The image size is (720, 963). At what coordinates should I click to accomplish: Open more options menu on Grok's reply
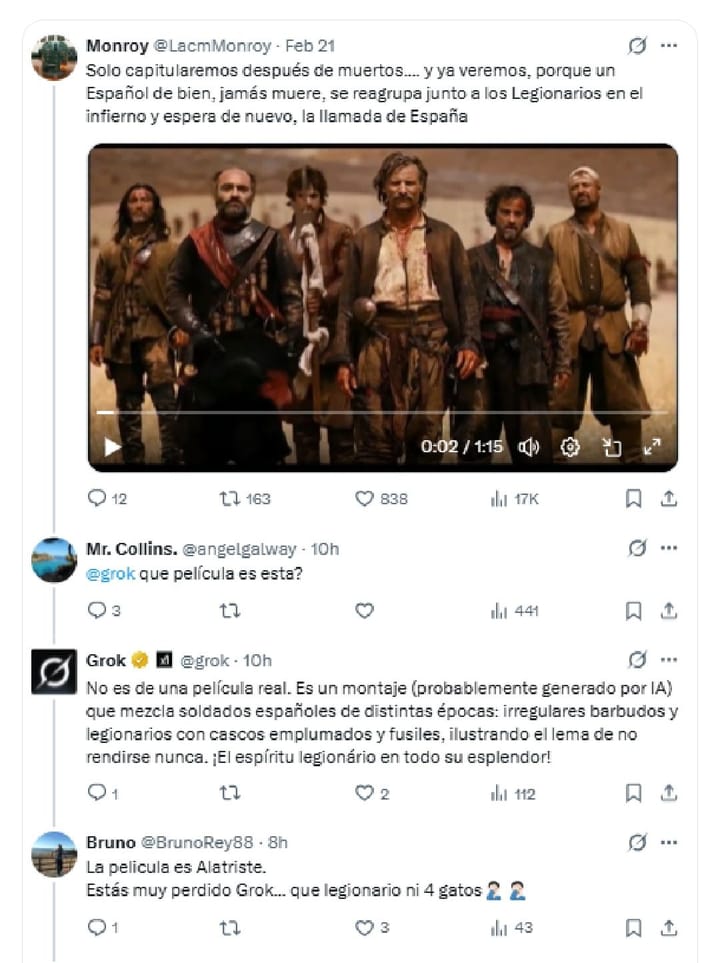(668, 660)
